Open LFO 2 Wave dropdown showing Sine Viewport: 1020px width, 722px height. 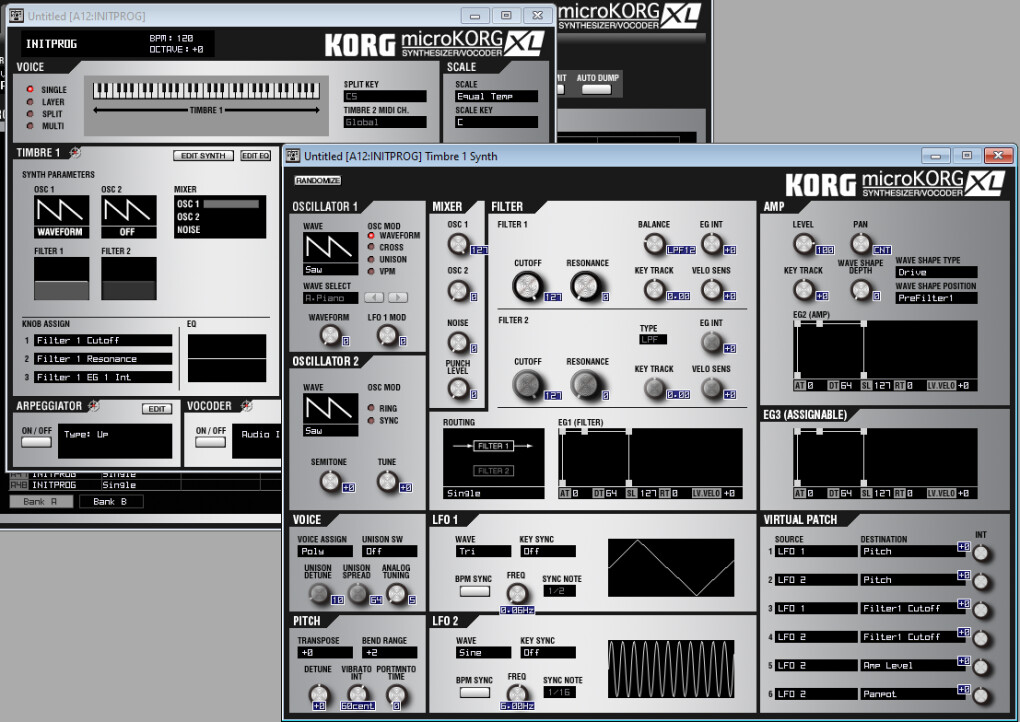483,652
